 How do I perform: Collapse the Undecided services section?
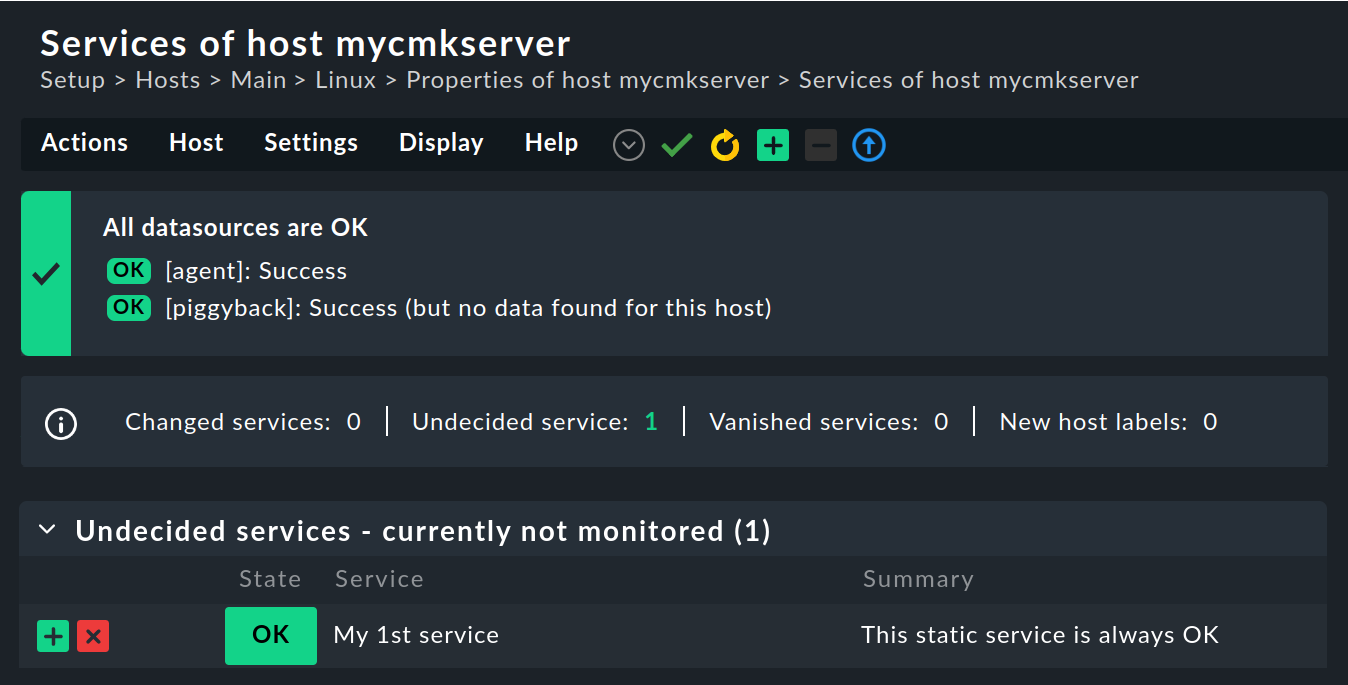(47, 530)
